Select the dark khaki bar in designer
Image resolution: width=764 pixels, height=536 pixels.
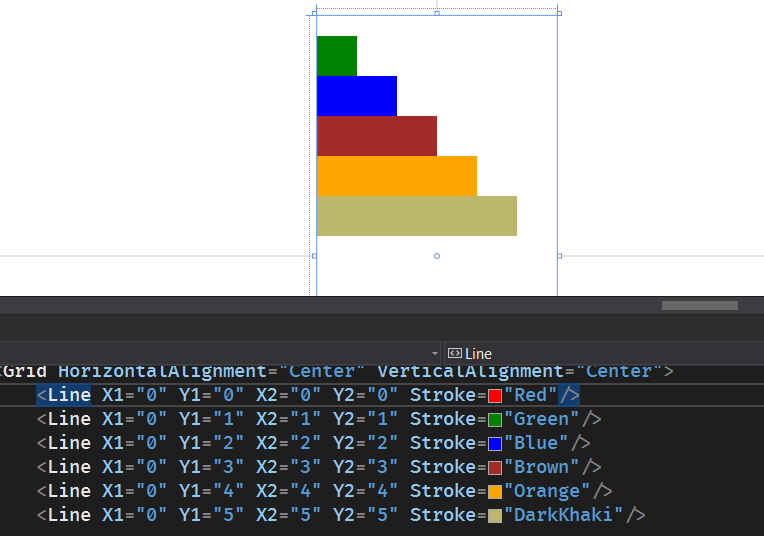click(417, 216)
